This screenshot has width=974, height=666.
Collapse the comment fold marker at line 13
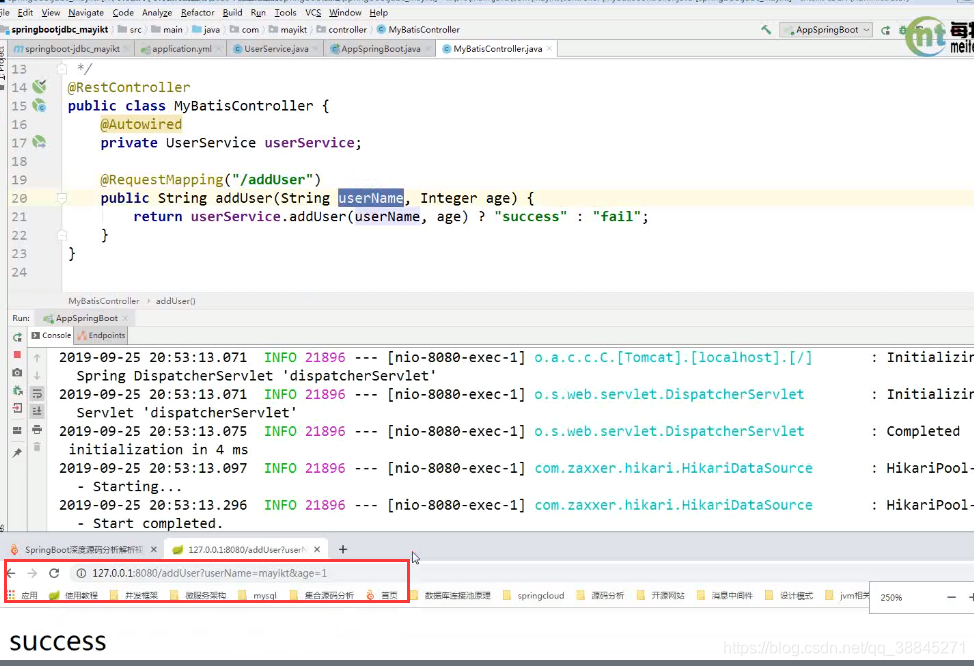point(61,68)
